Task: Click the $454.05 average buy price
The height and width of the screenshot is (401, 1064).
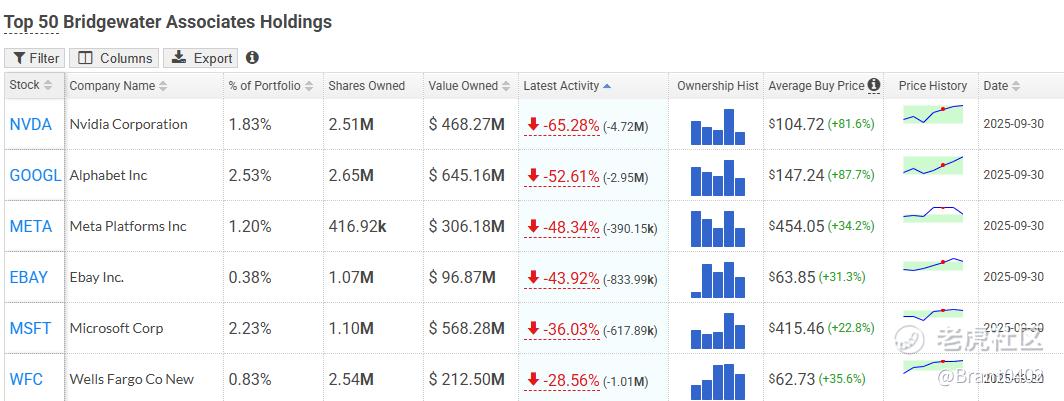Action: pos(797,226)
